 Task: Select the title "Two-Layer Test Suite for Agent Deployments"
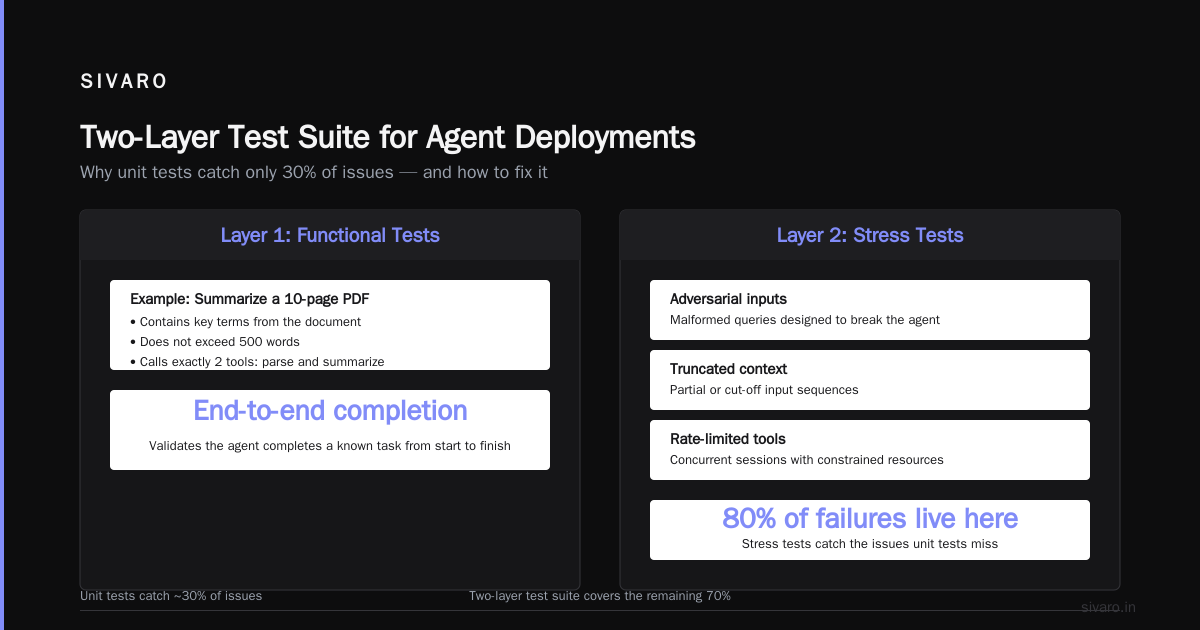pyautogui.click(x=388, y=137)
